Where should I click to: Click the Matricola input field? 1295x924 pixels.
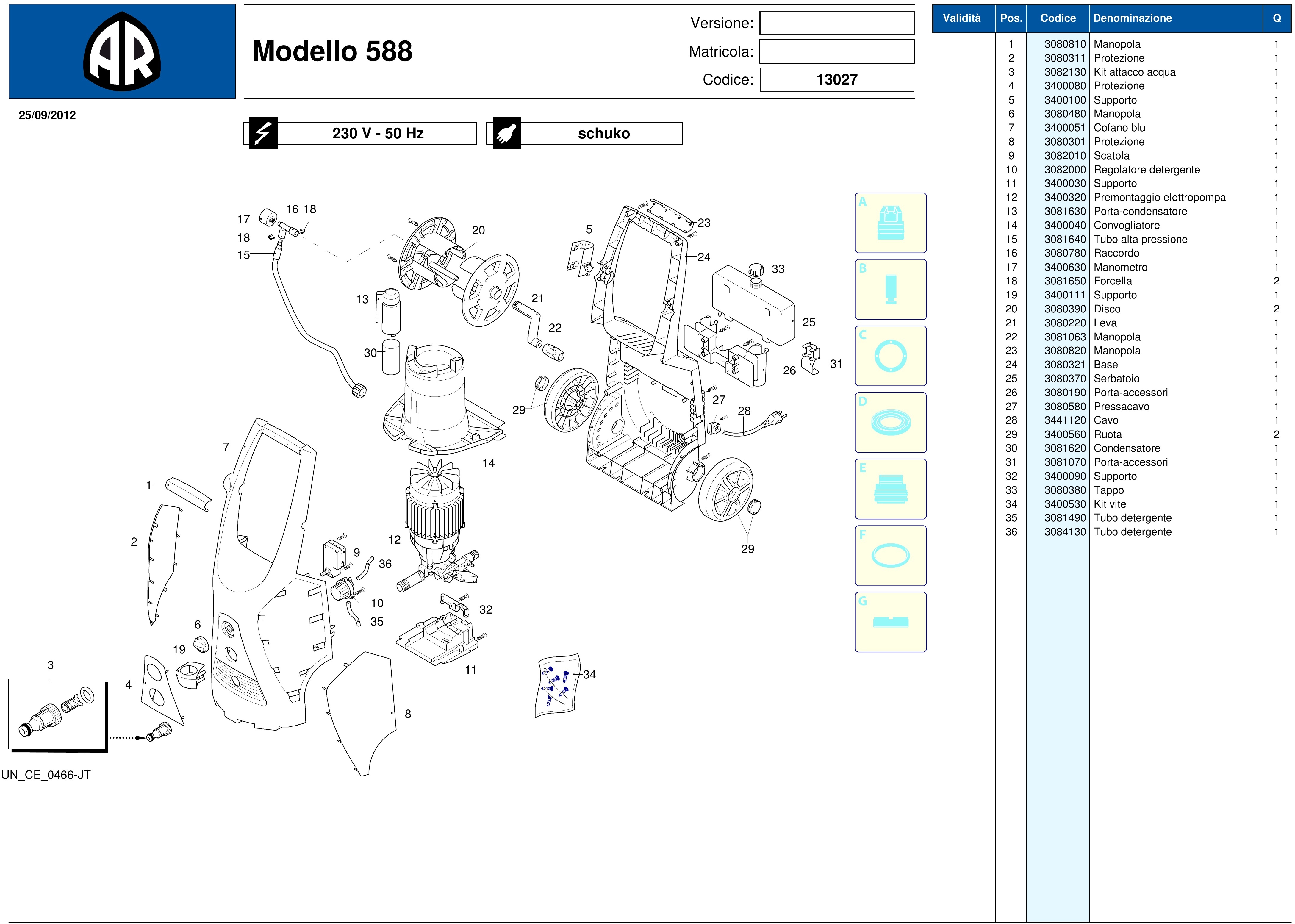coord(836,52)
